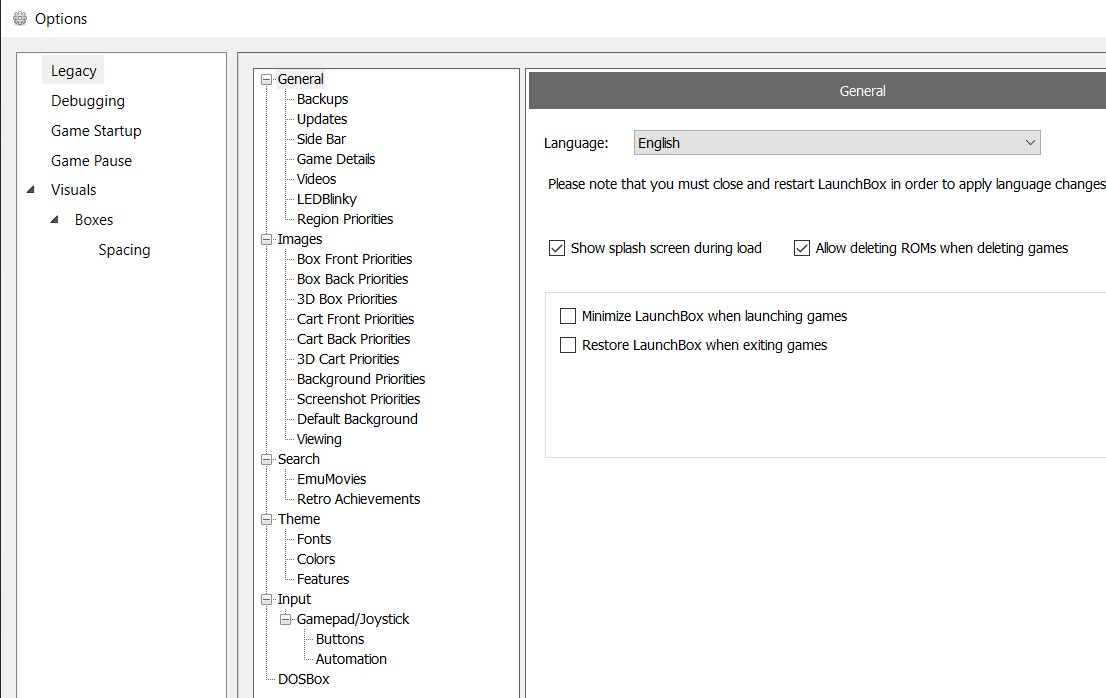Click the Options gear icon in title bar
This screenshot has width=1106, height=698.
coord(20,18)
